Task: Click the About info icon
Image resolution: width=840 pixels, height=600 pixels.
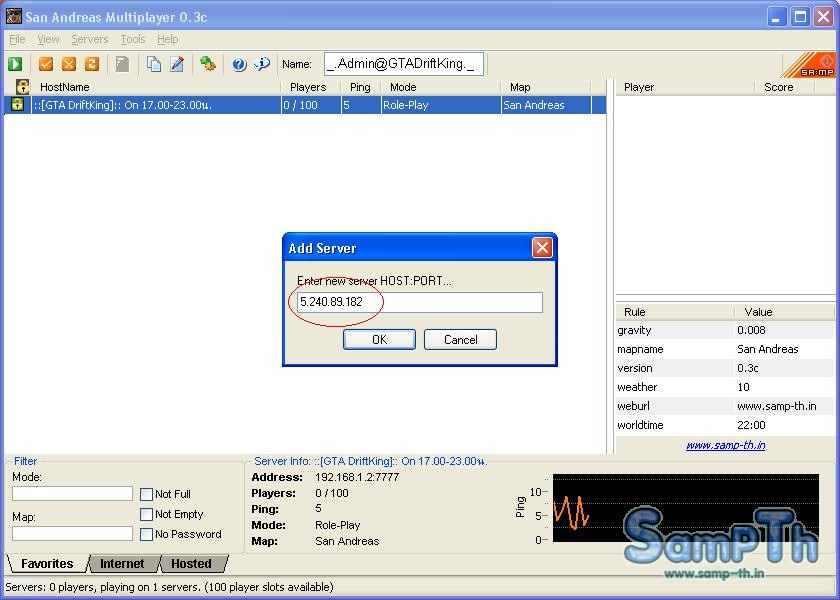Action: click(x=262, y=64)
